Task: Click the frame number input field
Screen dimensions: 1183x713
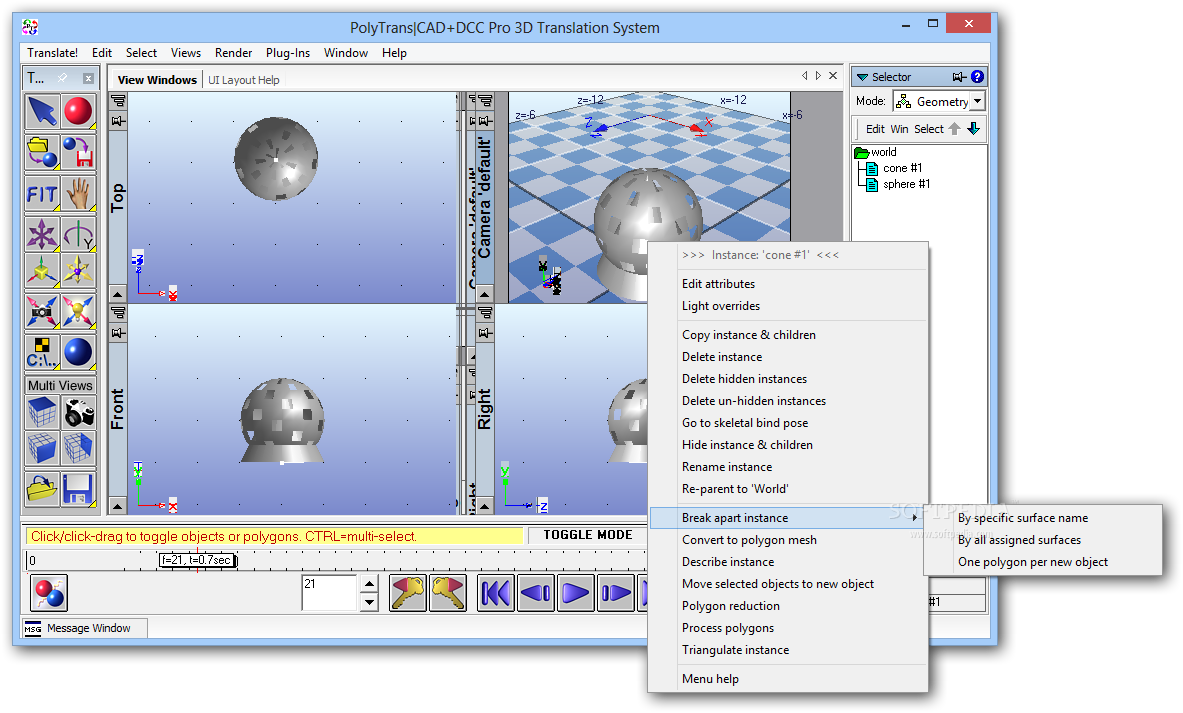Action: (x=328, y=593)
